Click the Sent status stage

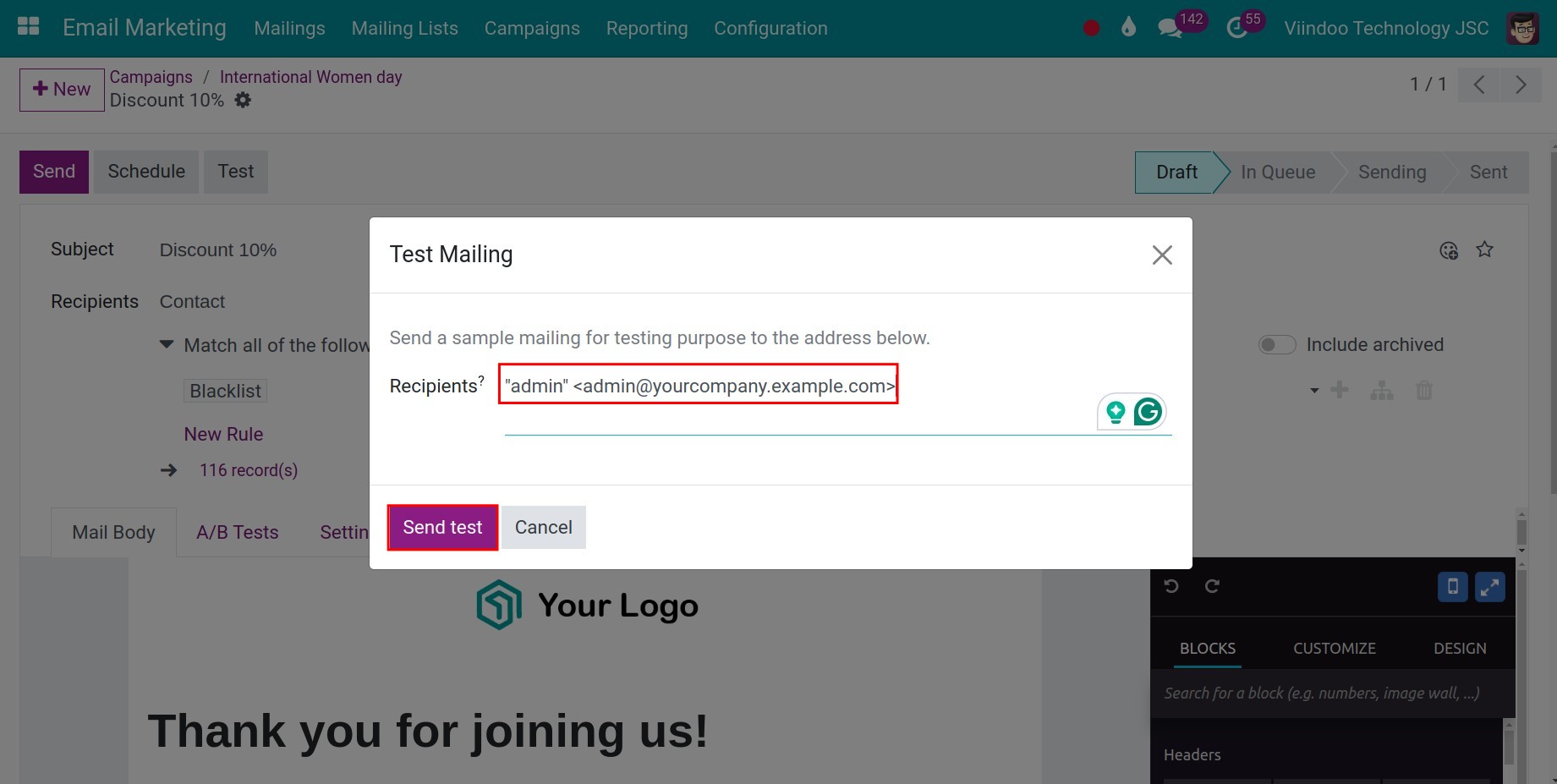1488,173
